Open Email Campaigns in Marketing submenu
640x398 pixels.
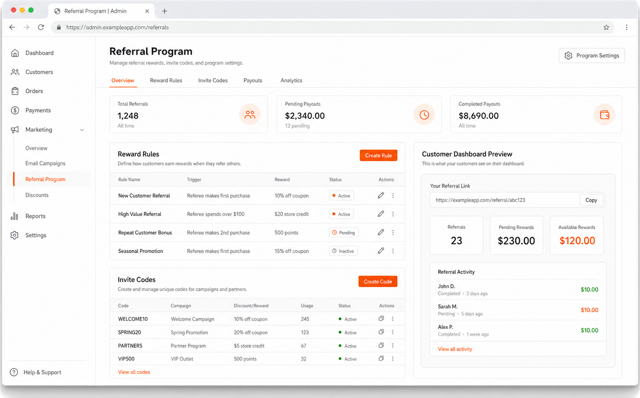pyautogui.click(x=45, y=163)
